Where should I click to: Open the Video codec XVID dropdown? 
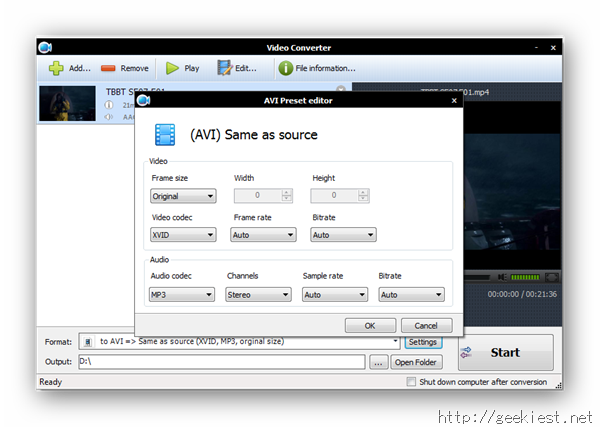[x=183, y=235]
